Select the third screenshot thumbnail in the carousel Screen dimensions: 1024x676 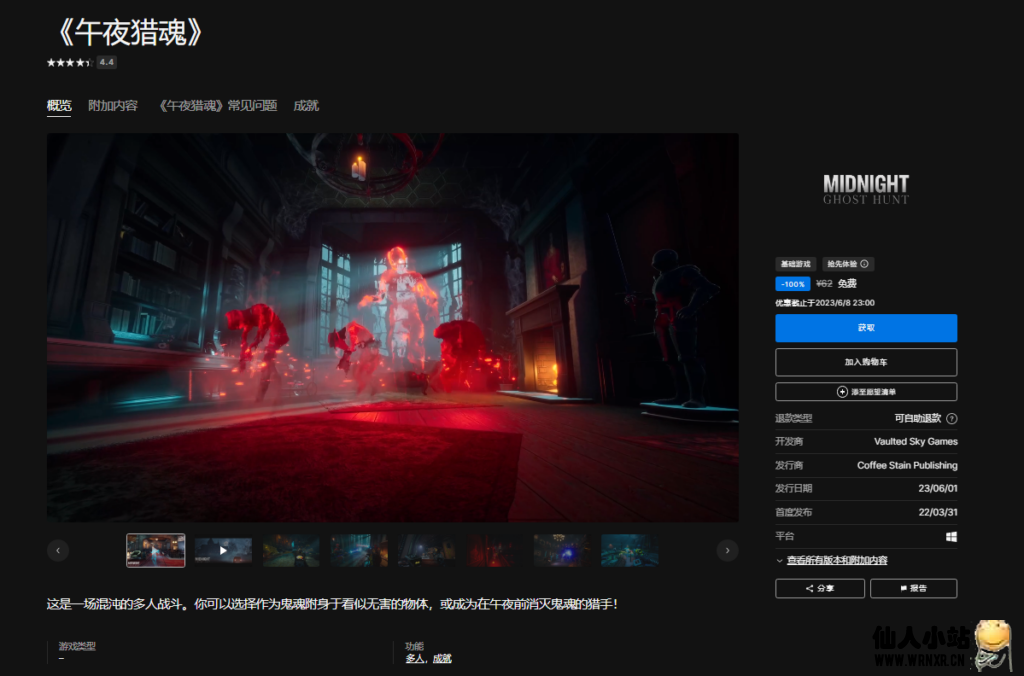pos(291,551)
